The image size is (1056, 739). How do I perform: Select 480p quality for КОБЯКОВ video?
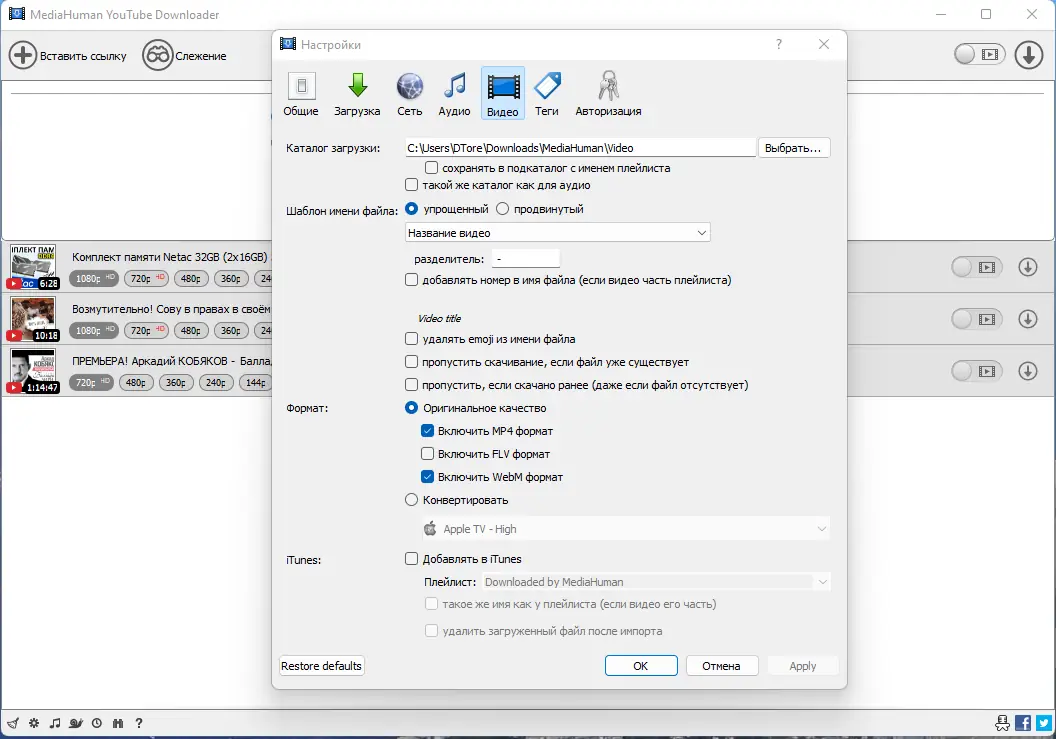click(x=135, y=382)
